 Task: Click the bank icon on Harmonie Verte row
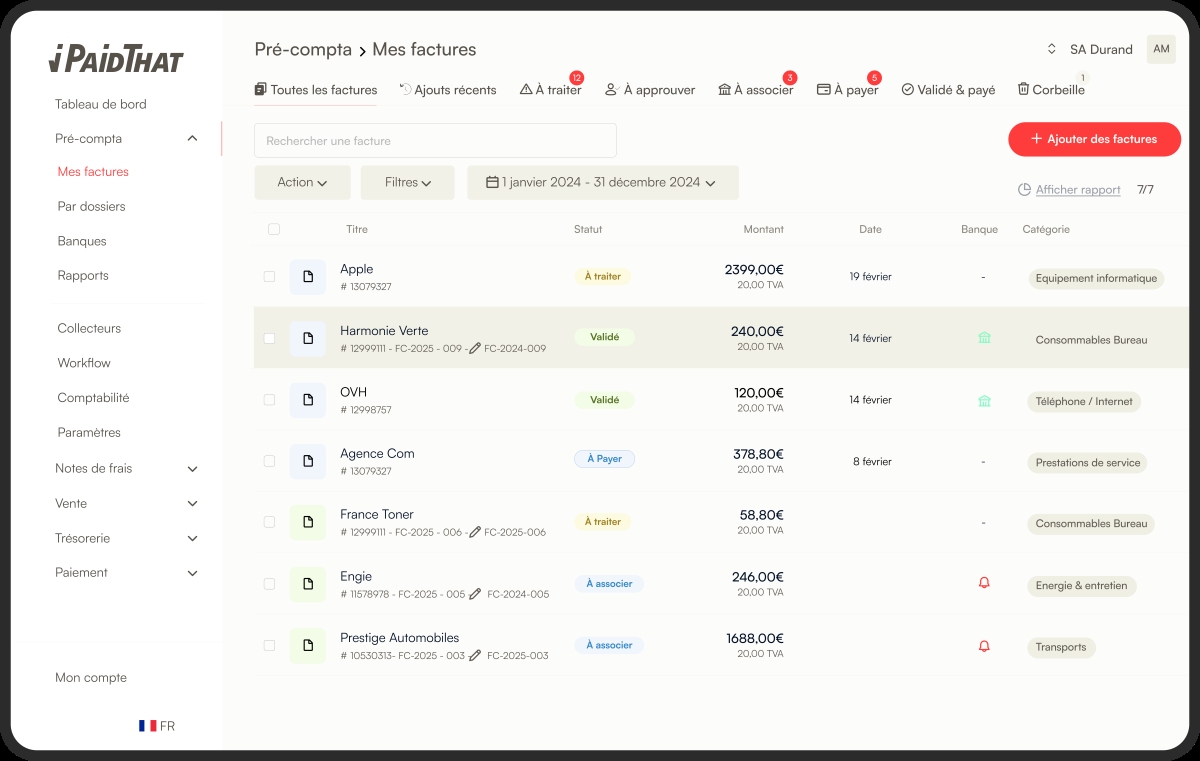click(x=984, y=339)
